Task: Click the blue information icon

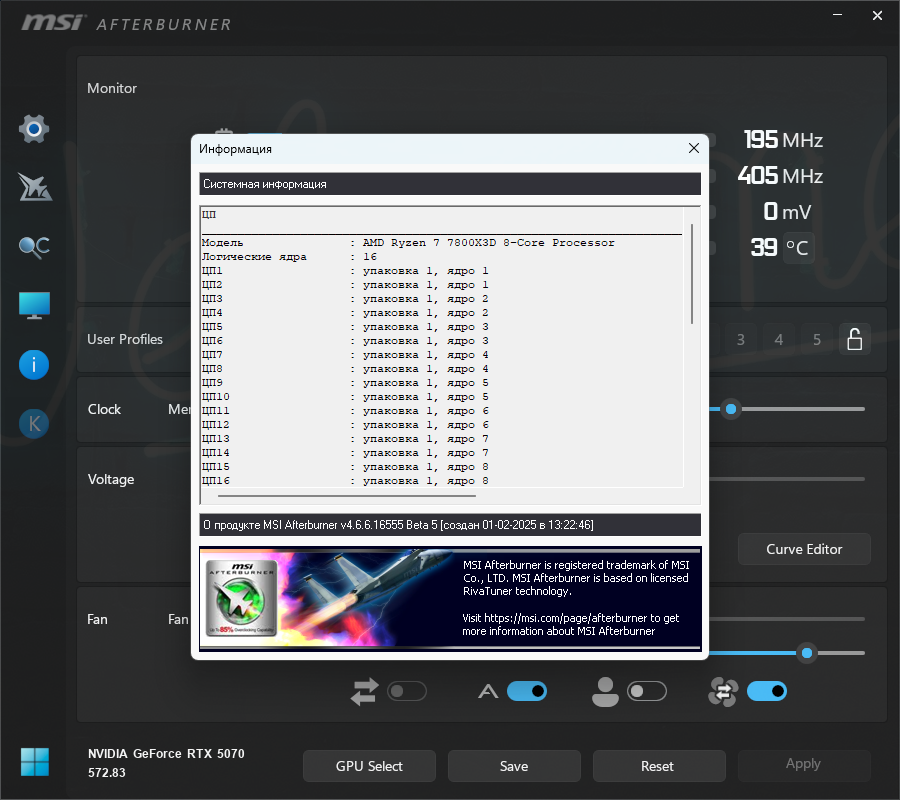Action: tap(34, 365)
